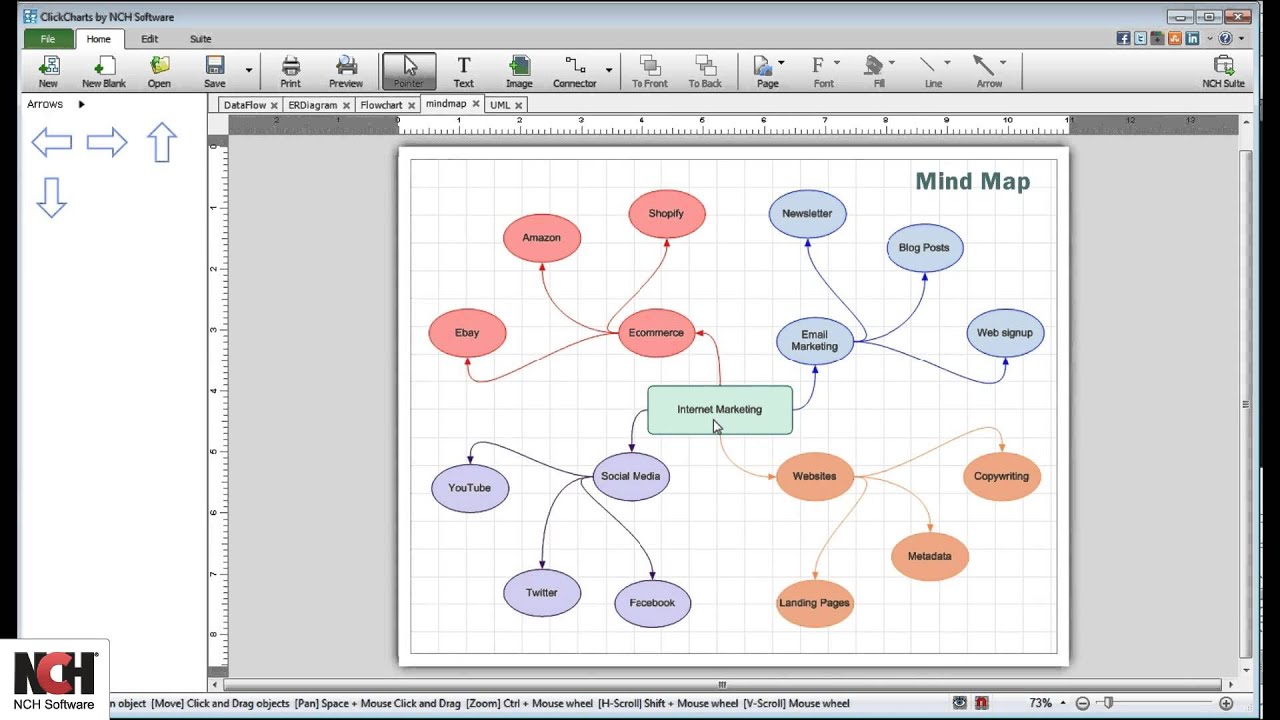Click the zoom out minus button
This screenshot has width=1280, height=720.
pyautogui.click(x=1082, y=703)
